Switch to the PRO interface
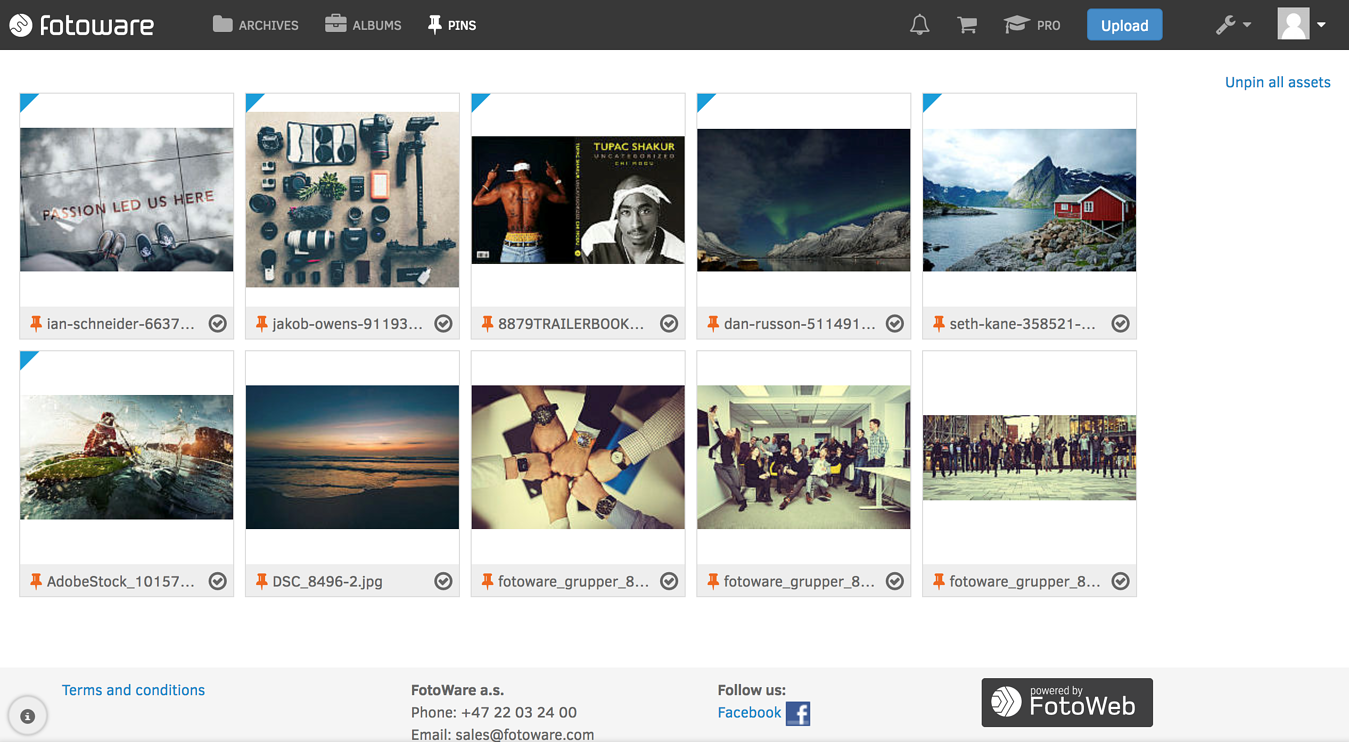 [x=1033, y=25]
